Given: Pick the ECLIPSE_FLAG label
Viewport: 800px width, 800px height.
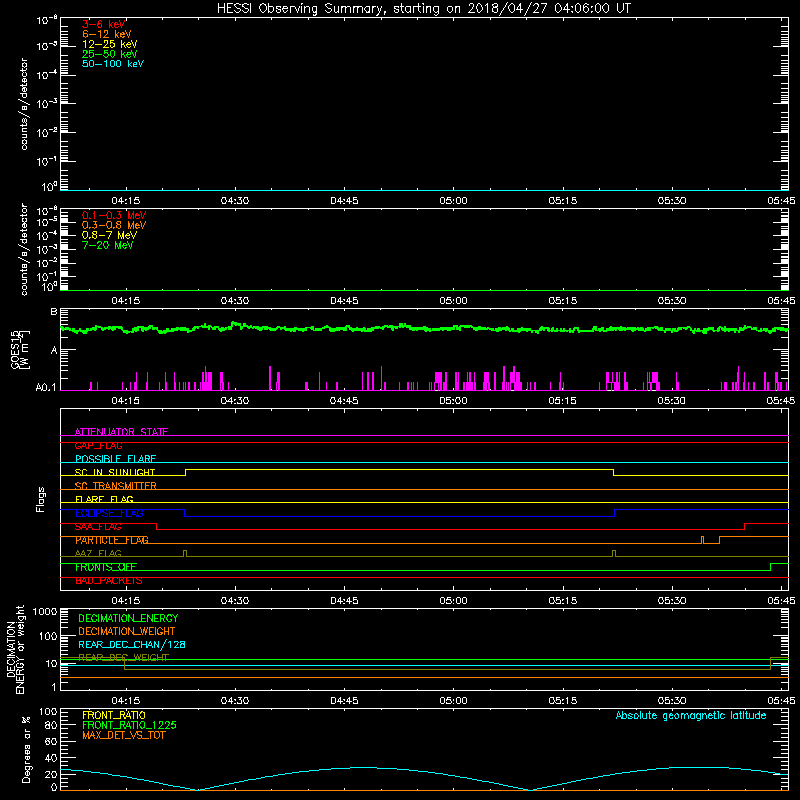Looking at the screenshot, I should [109, 513].
